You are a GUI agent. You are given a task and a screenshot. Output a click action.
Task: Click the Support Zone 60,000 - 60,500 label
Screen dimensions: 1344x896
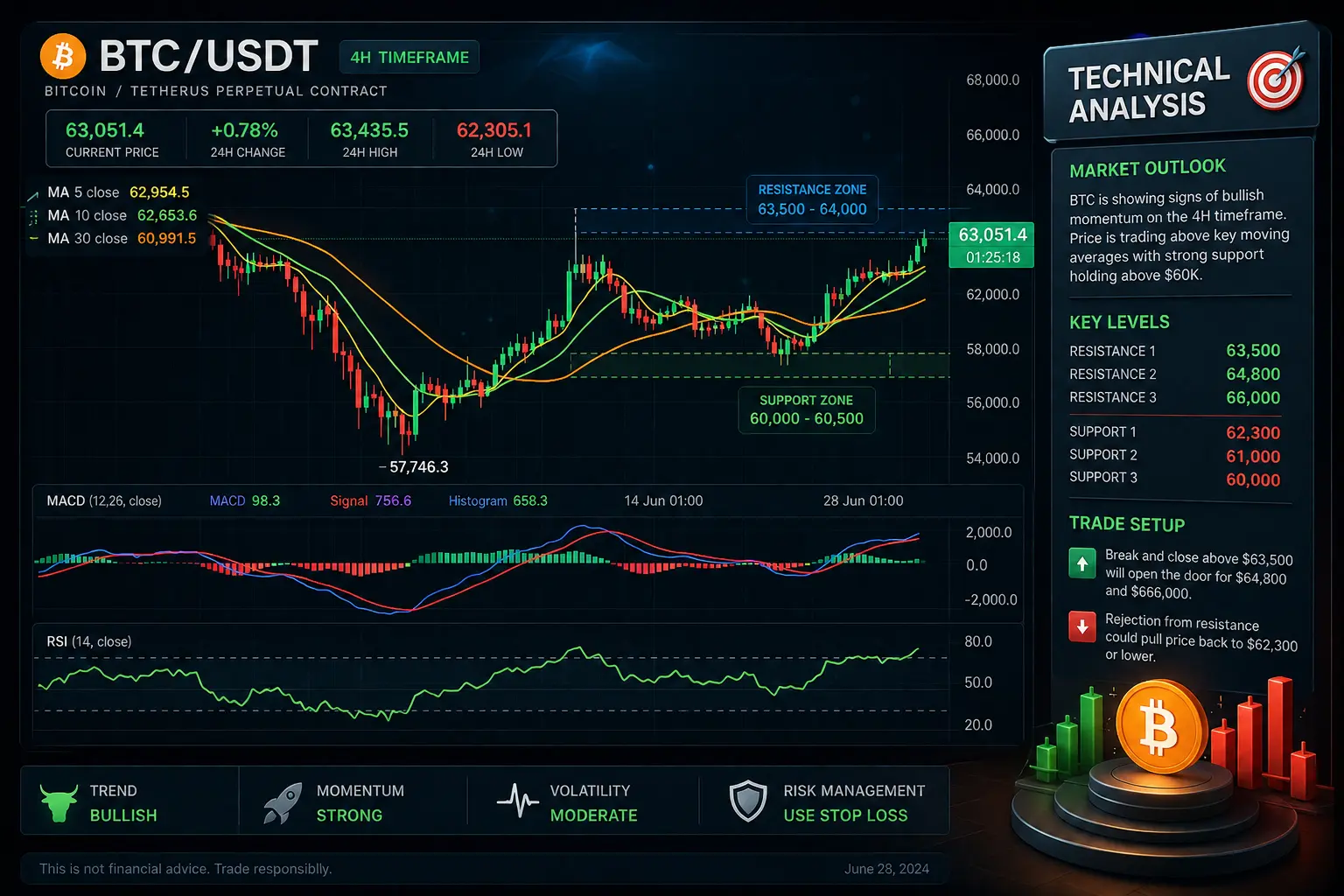[x=806, y=409]
